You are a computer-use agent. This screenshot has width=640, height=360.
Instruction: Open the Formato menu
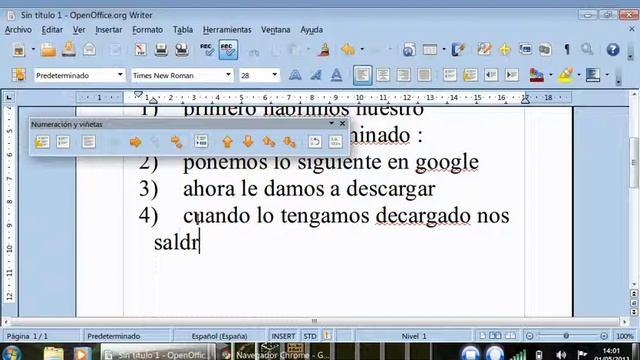pos(147,30)
